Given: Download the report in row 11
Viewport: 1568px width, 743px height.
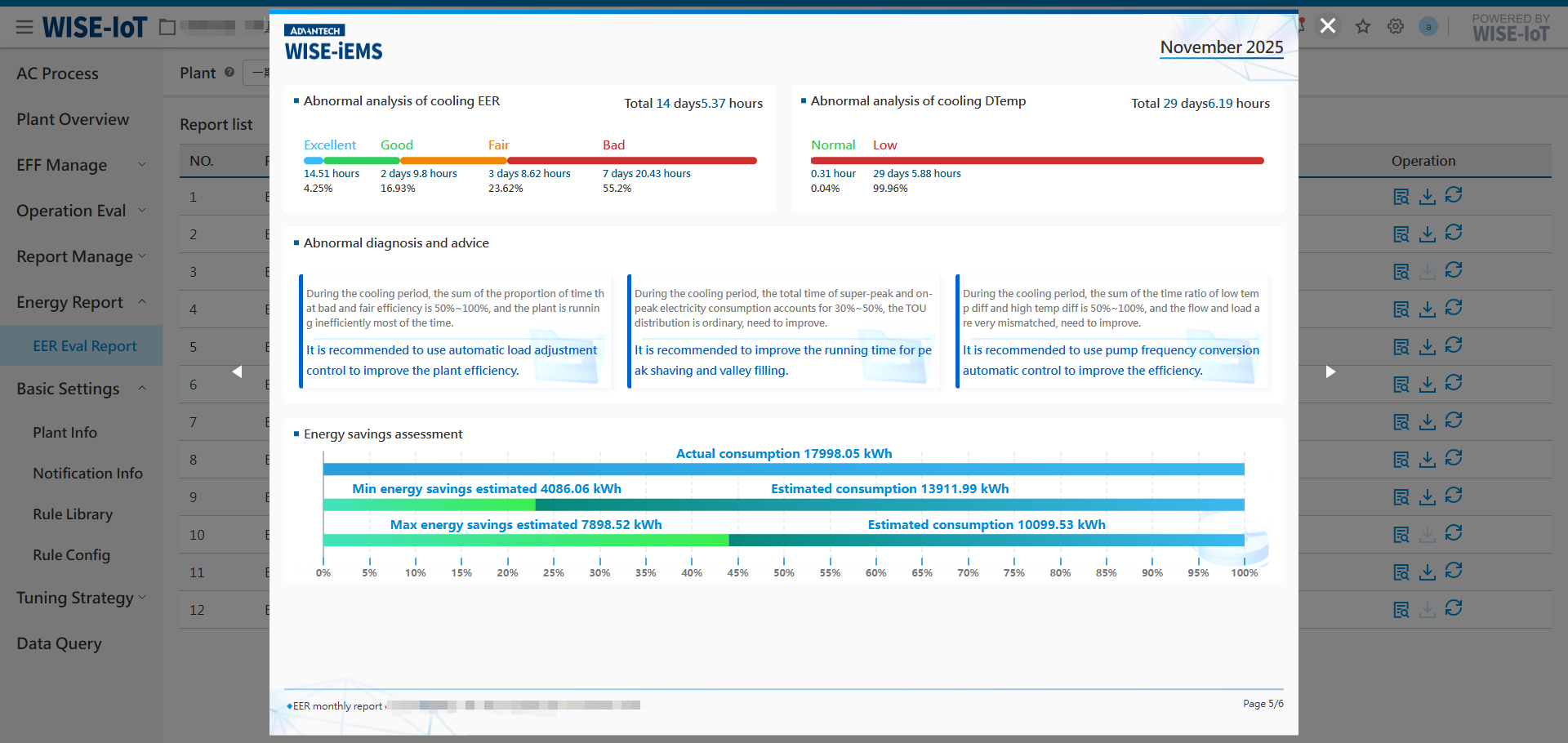Looking at the screenshot, I should [1428, 572].
